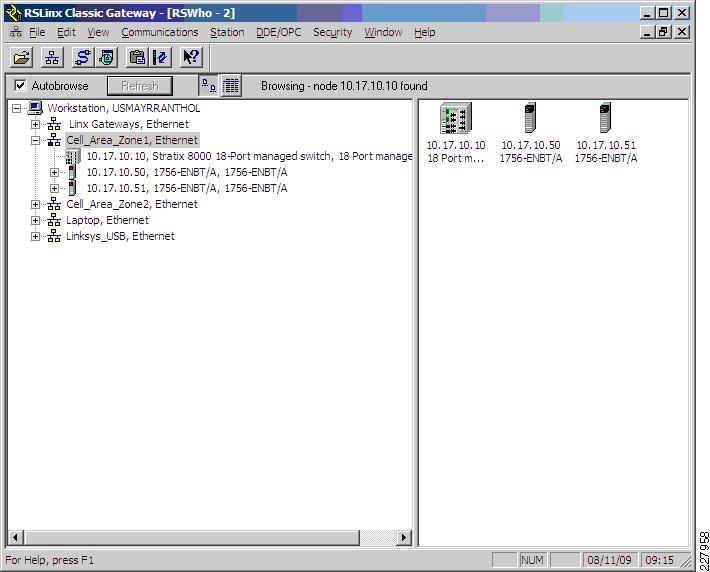Select Workstation, USMAYRRANTHOL tree label

[124, 108]
